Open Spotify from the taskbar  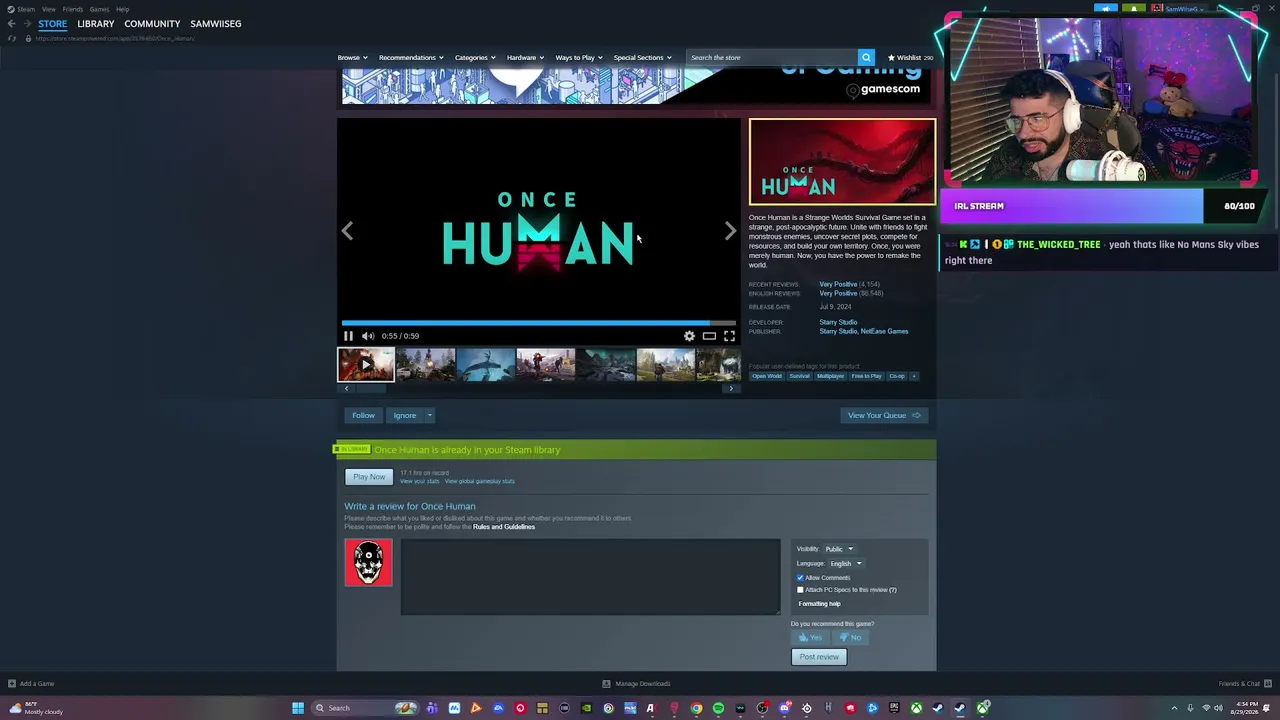718,708
